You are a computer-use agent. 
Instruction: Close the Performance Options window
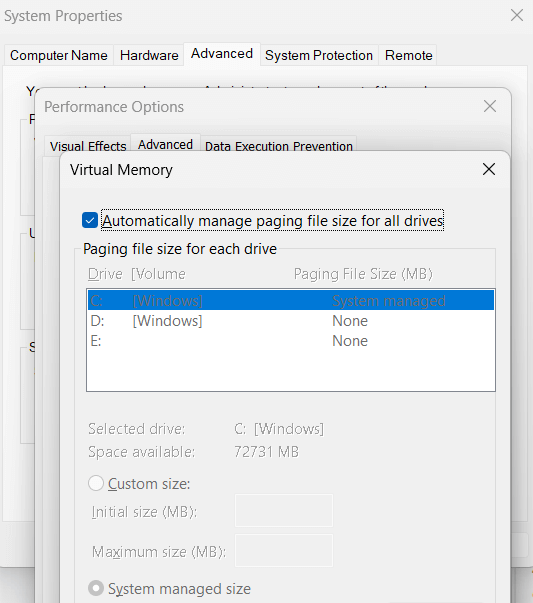pyautogui.click(x=490, y=106)
